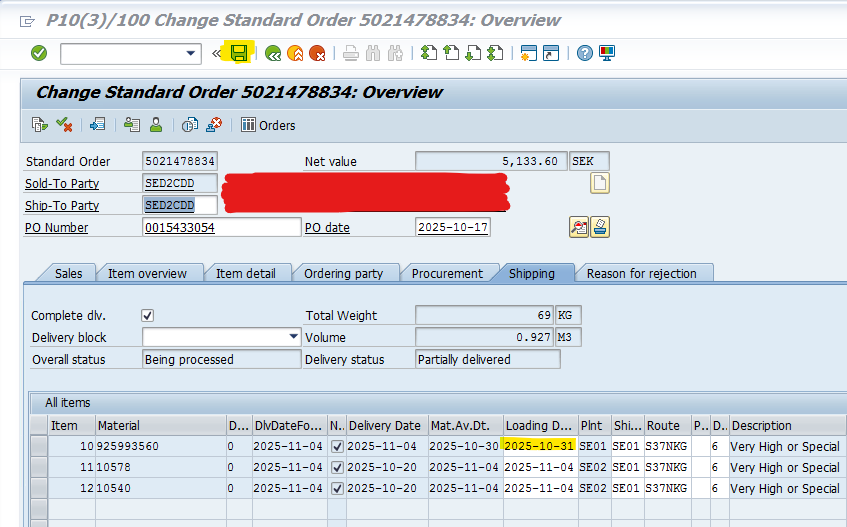Toggle the checkbox in item 10 row

337,447
